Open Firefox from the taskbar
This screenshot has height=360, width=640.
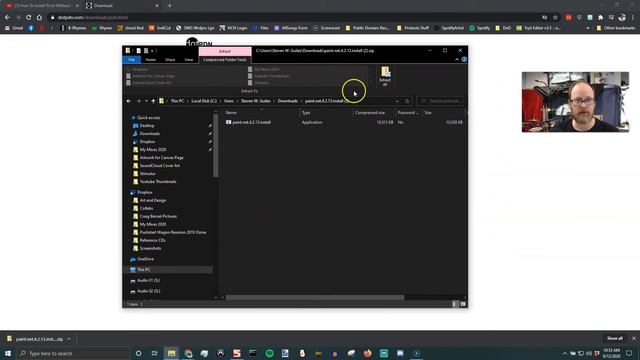367,353
